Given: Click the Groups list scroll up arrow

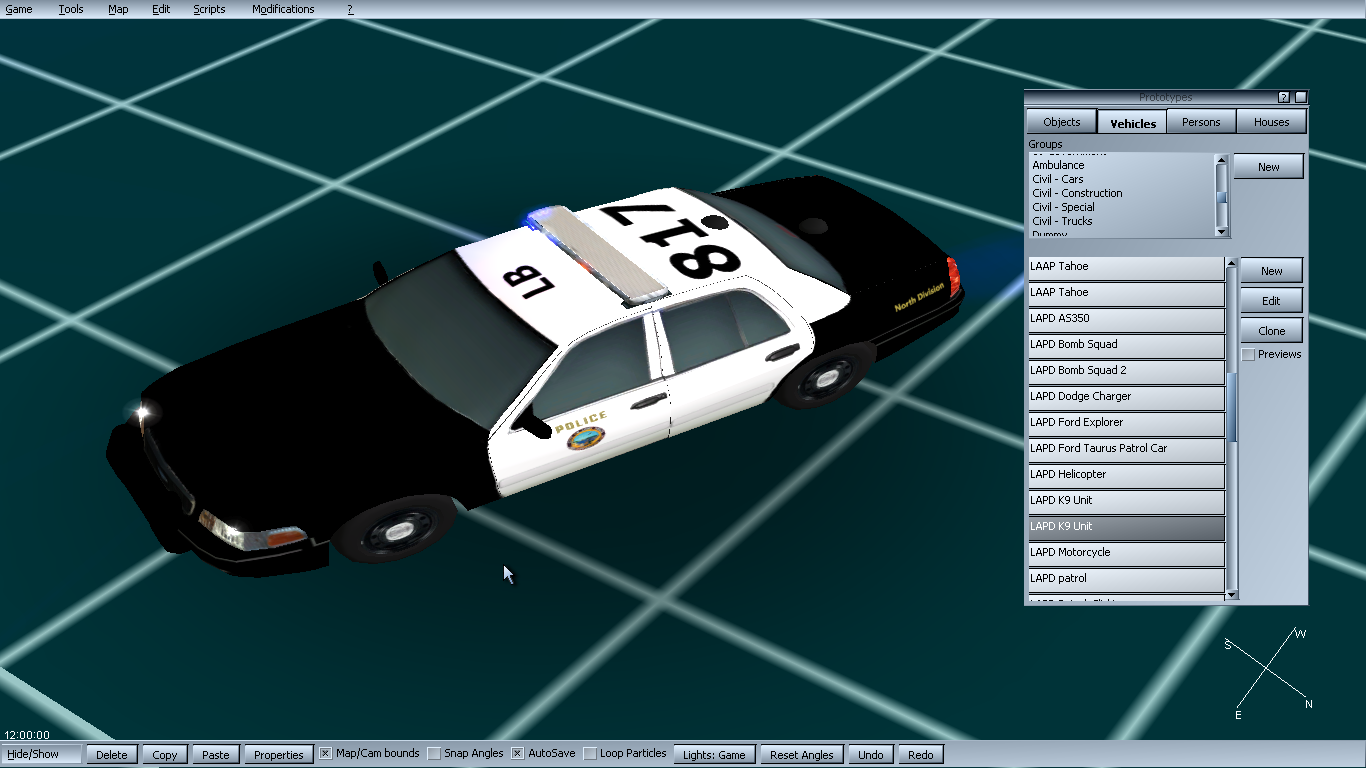Looking at the screenshot, I should [x=1221, y=160].
